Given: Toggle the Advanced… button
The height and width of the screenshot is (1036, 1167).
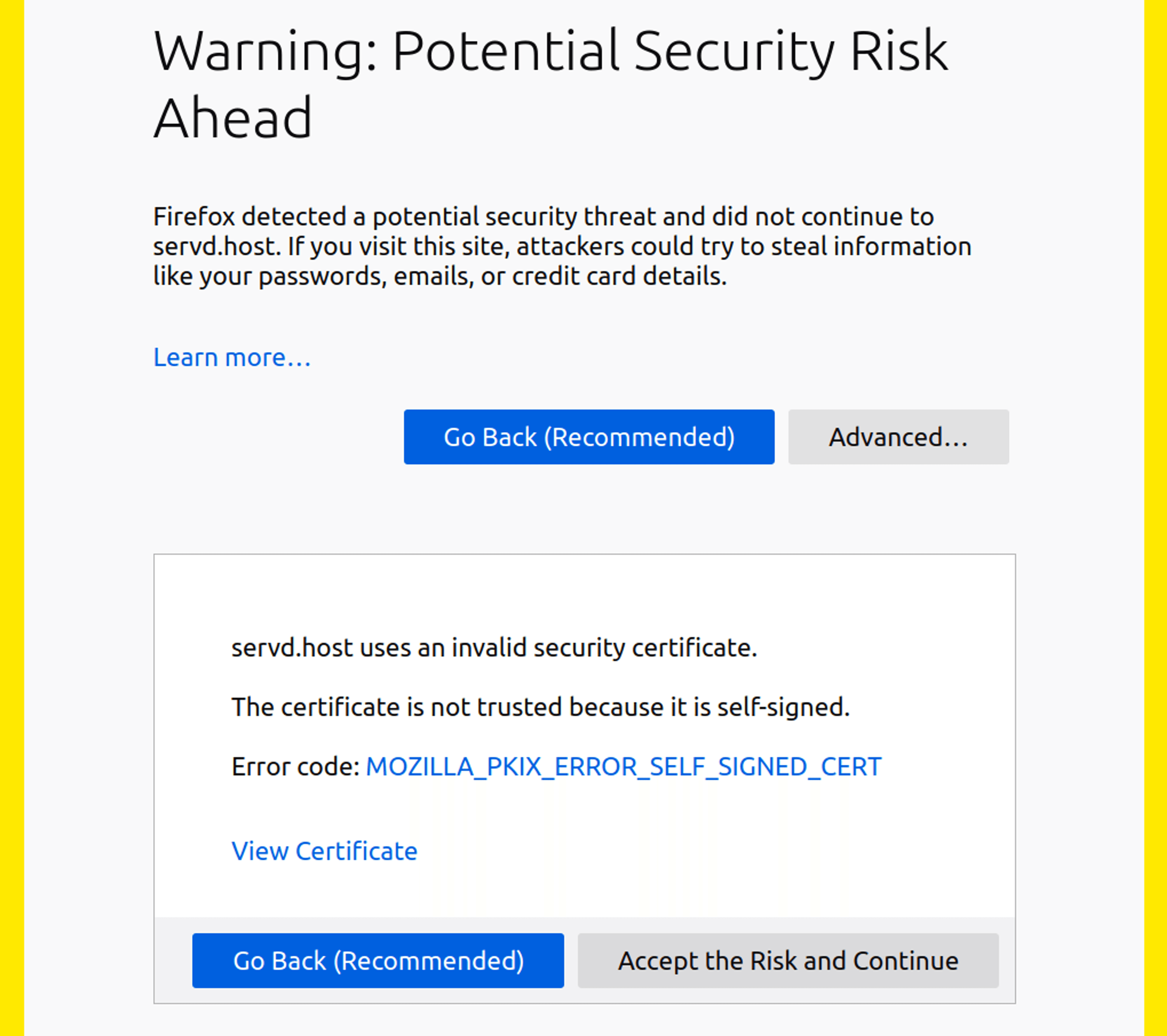Looking at the screenshot, I should coord(898,437).
